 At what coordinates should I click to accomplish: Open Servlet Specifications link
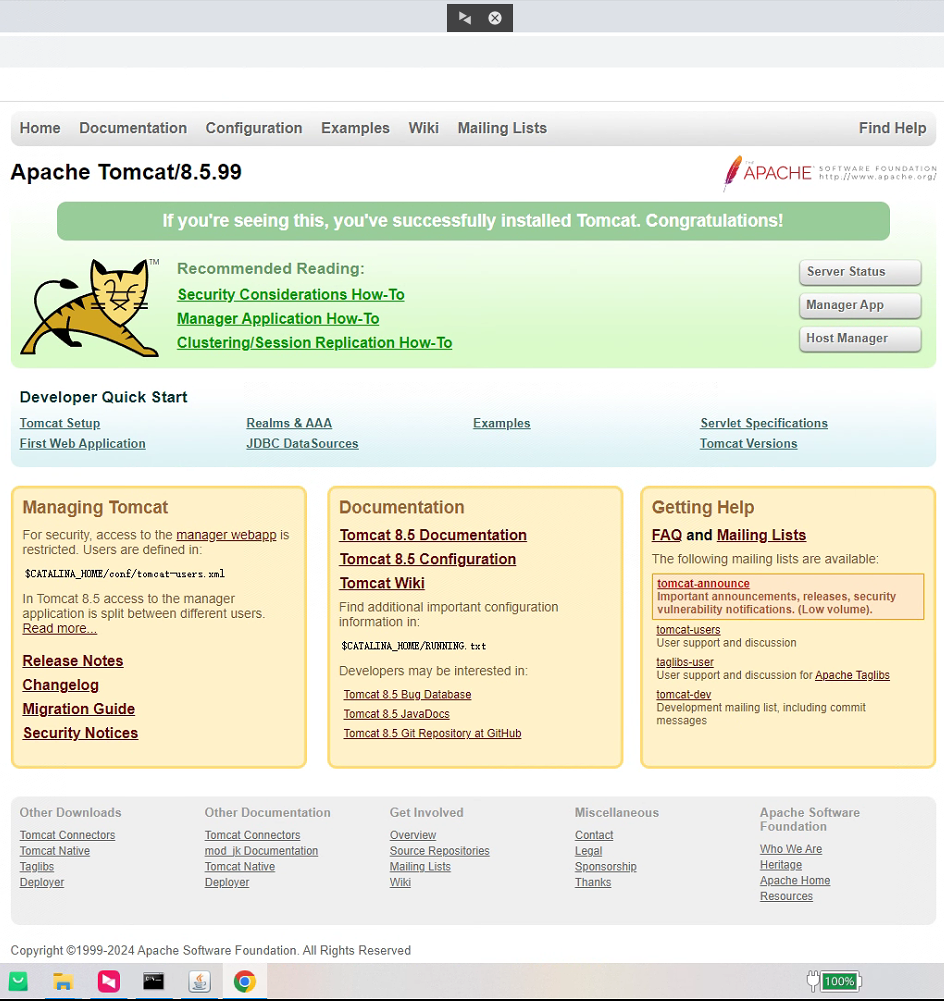(764, 423)
